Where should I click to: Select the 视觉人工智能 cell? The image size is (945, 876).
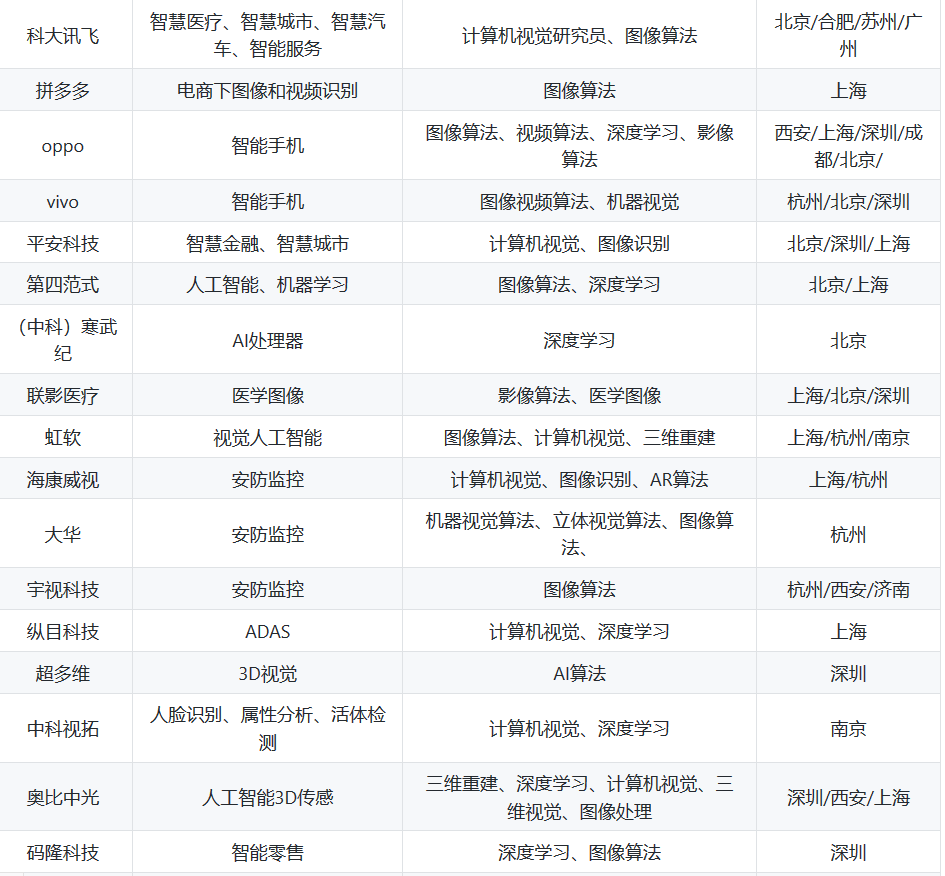(x=268, y=437)
